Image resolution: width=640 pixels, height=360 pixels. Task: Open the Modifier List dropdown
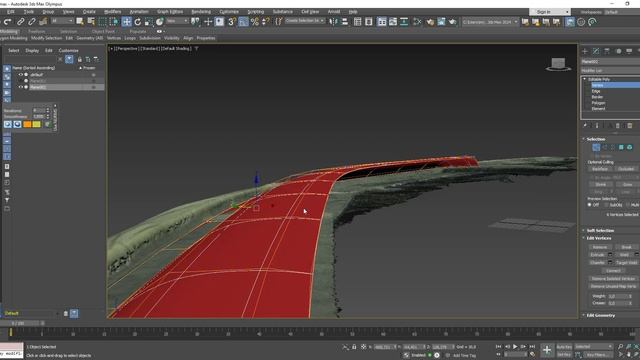[x=610, y=71]
